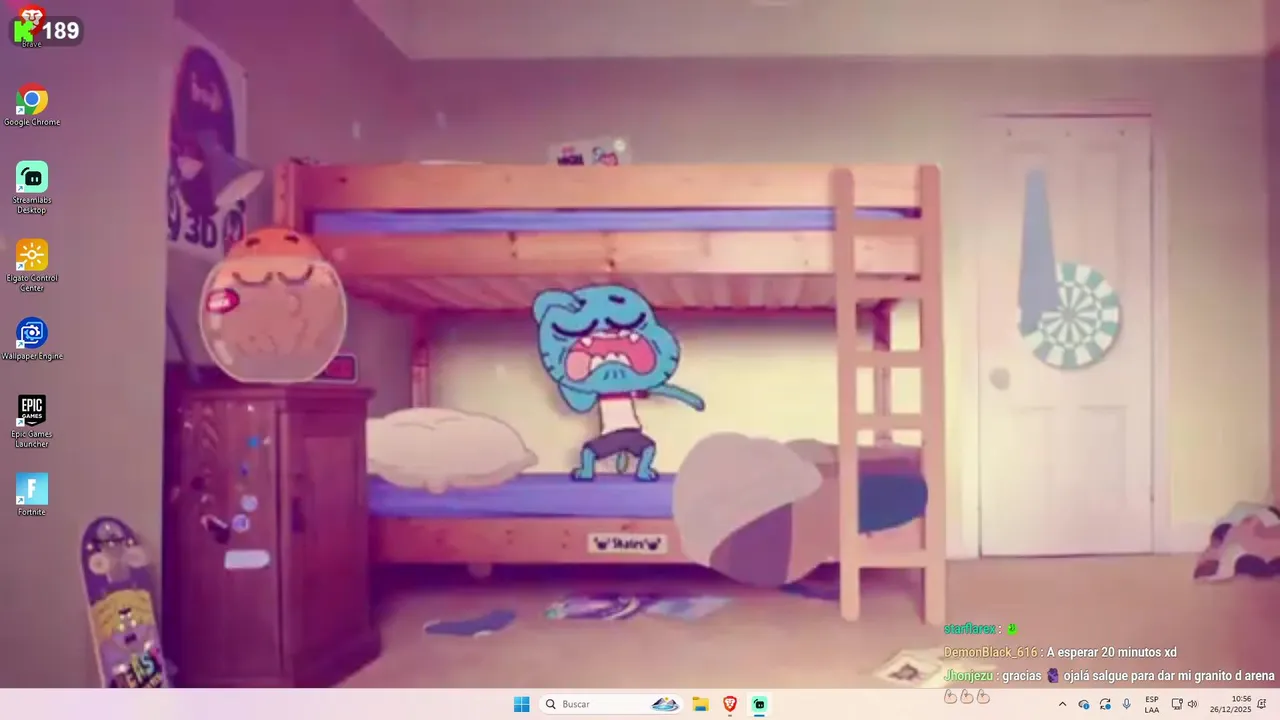Open the ESP LAA language selector

tap(1152, 704)
